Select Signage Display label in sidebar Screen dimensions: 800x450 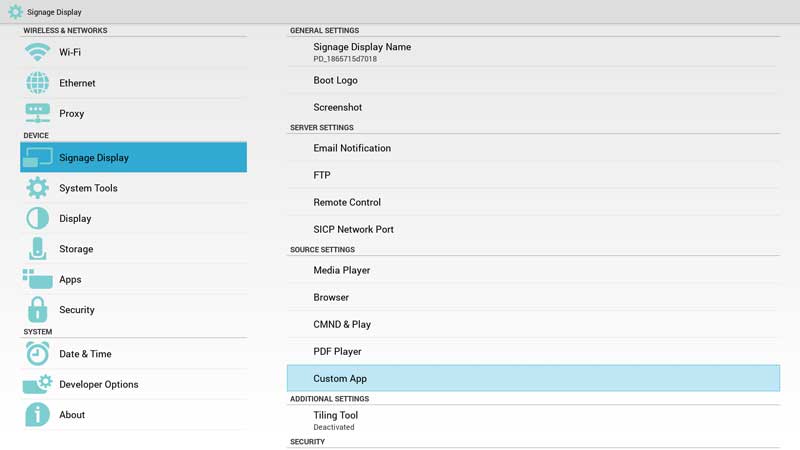click(94, 158)
